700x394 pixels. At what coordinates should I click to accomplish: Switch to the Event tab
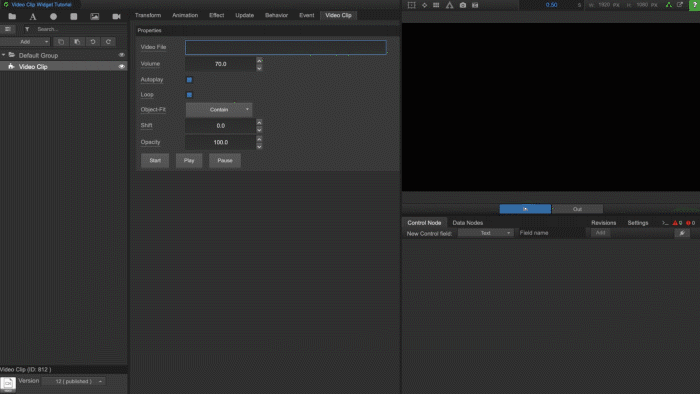click(x=307, y=15)
